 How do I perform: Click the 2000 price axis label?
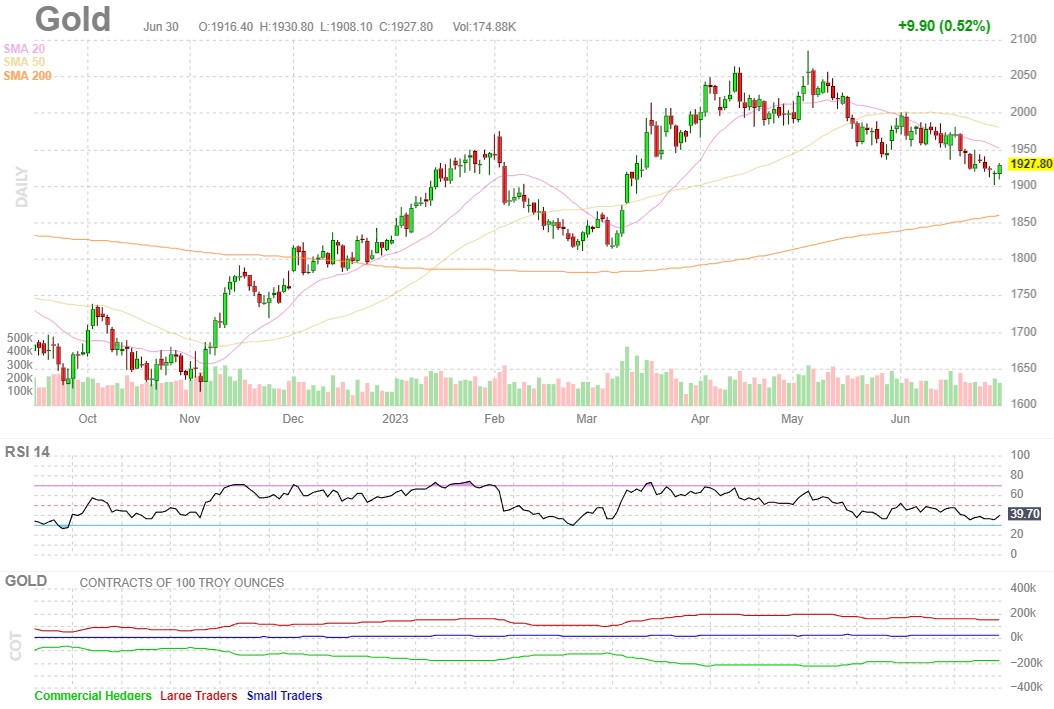tap(1023, 112)
